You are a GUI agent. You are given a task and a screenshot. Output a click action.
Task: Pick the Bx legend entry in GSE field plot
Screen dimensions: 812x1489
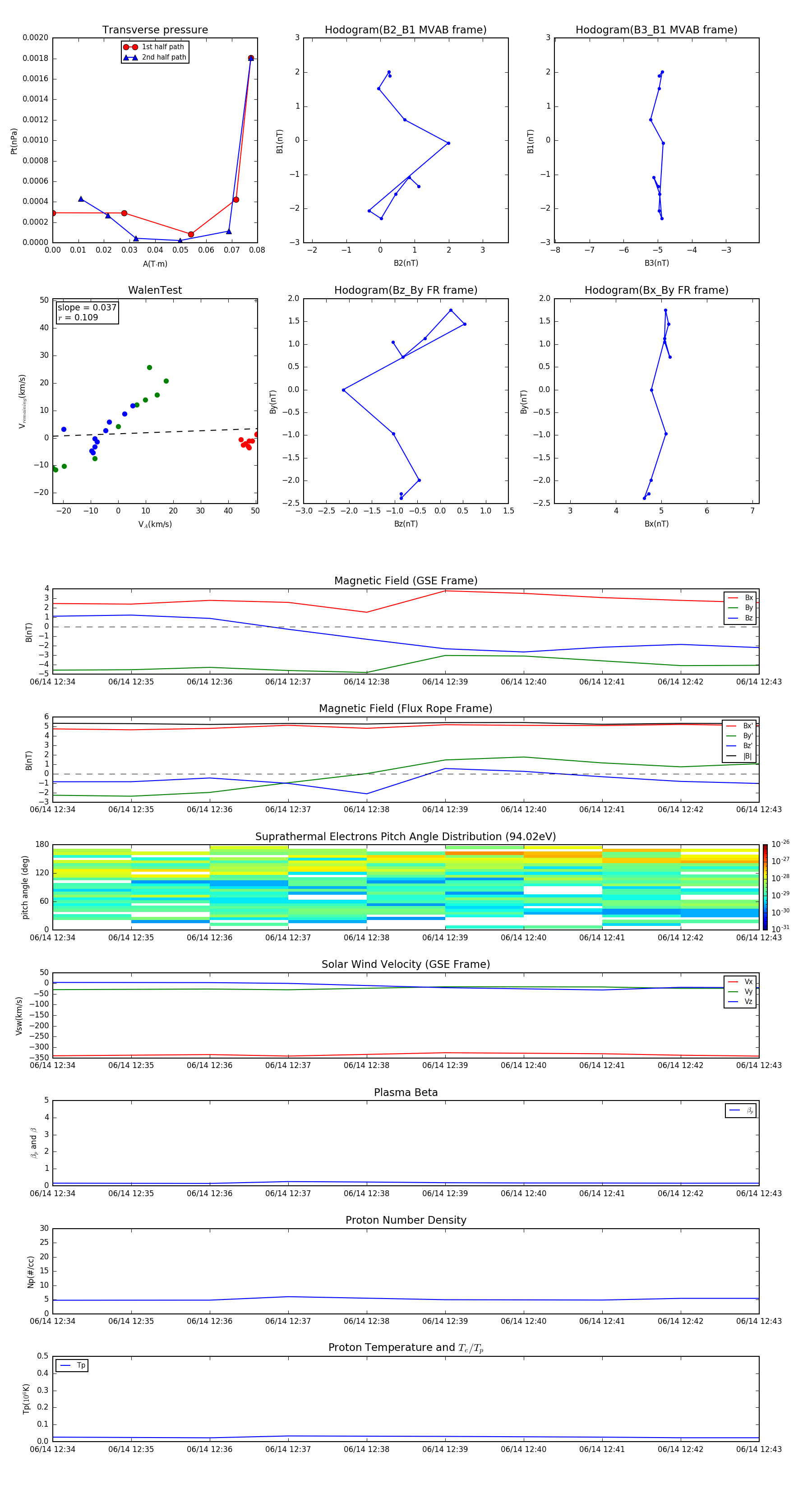740,598
